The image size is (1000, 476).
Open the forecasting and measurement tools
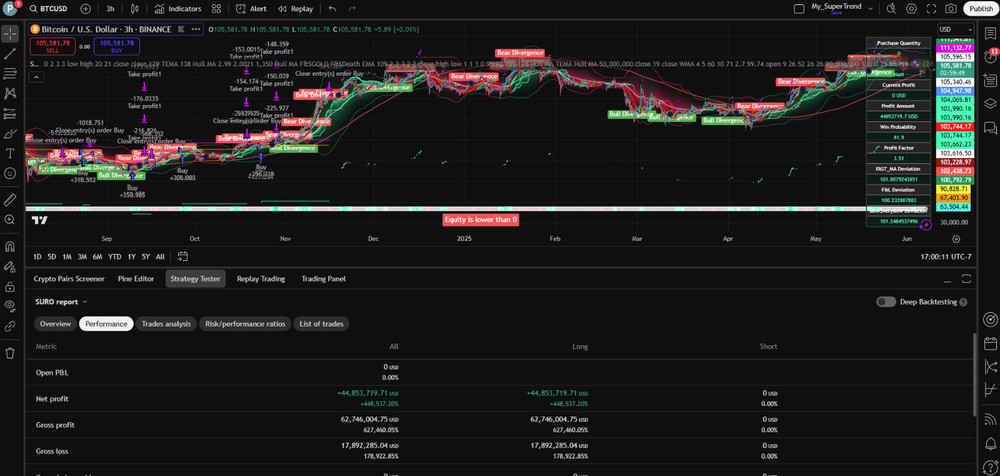[10, 114]
